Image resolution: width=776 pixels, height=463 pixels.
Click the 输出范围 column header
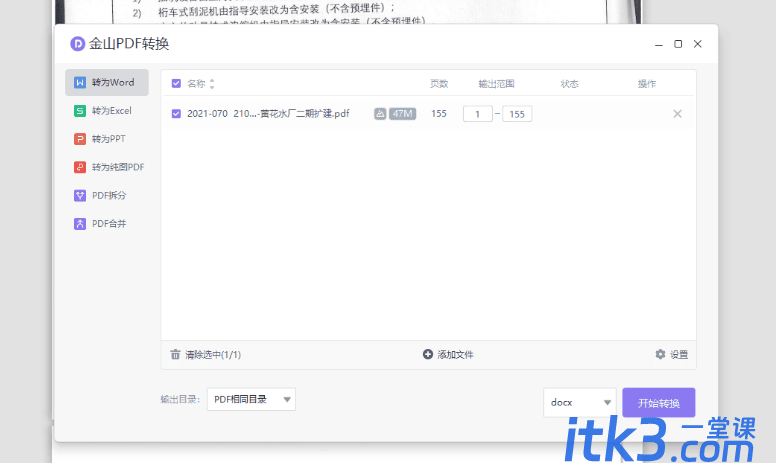(496, 84)
